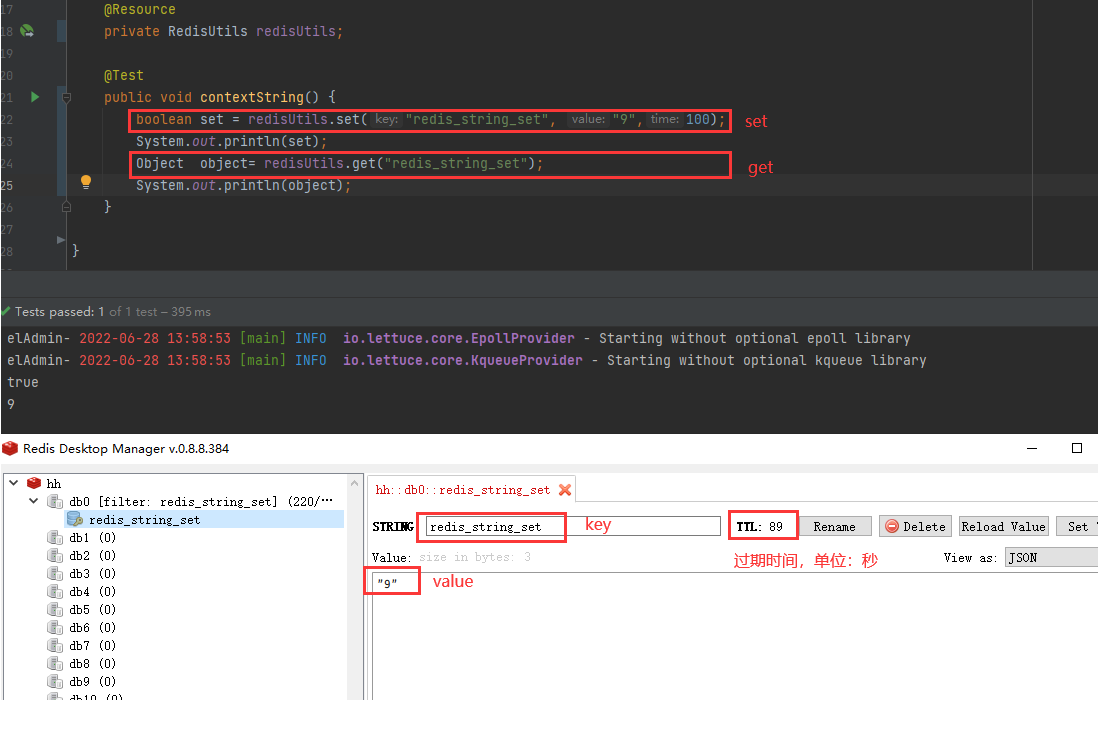Click the db3 database icon
1098x729 pixels.
pos(55,574)
